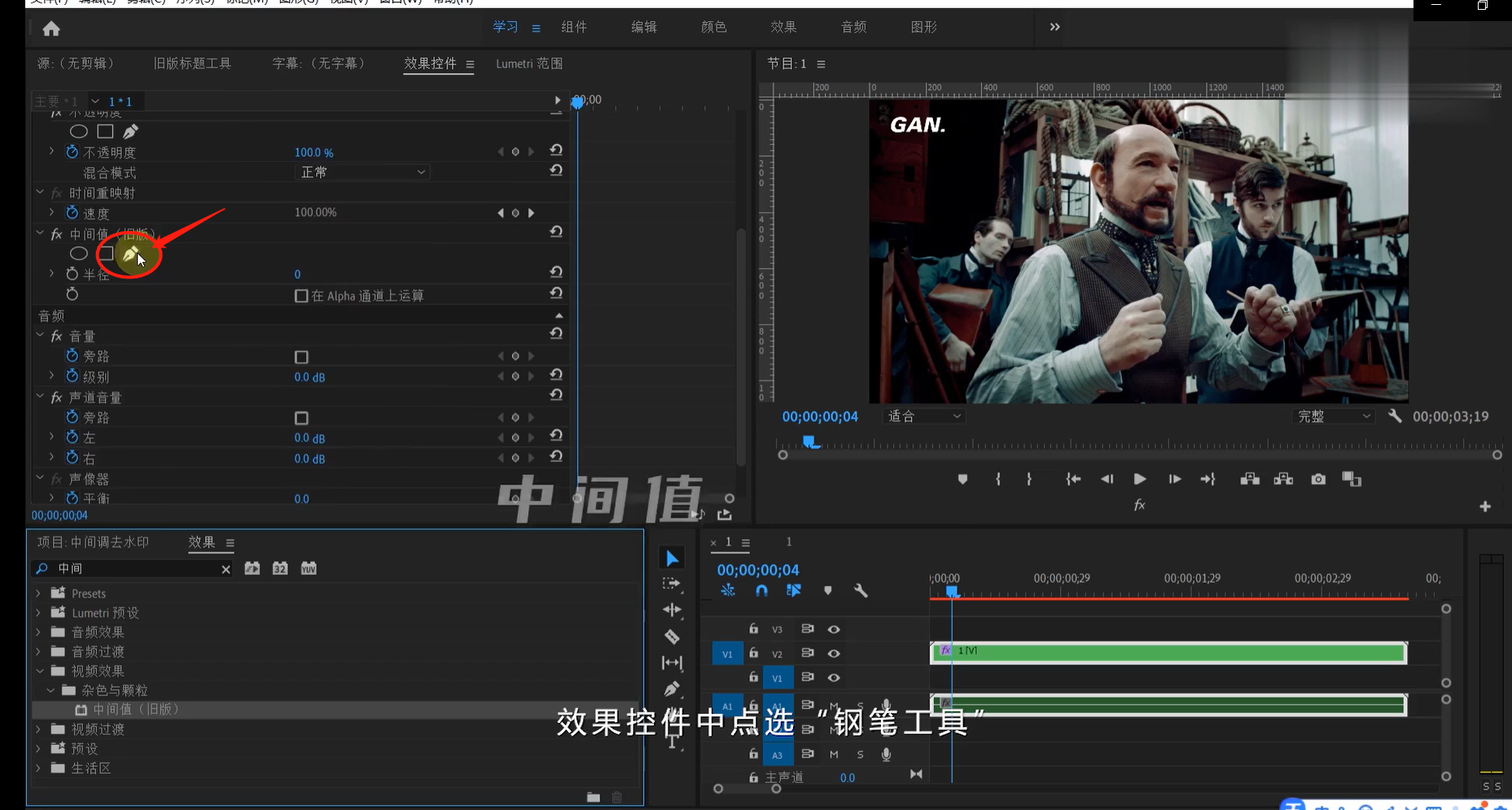Open the 混合模式 dropdown

[362, 172]
